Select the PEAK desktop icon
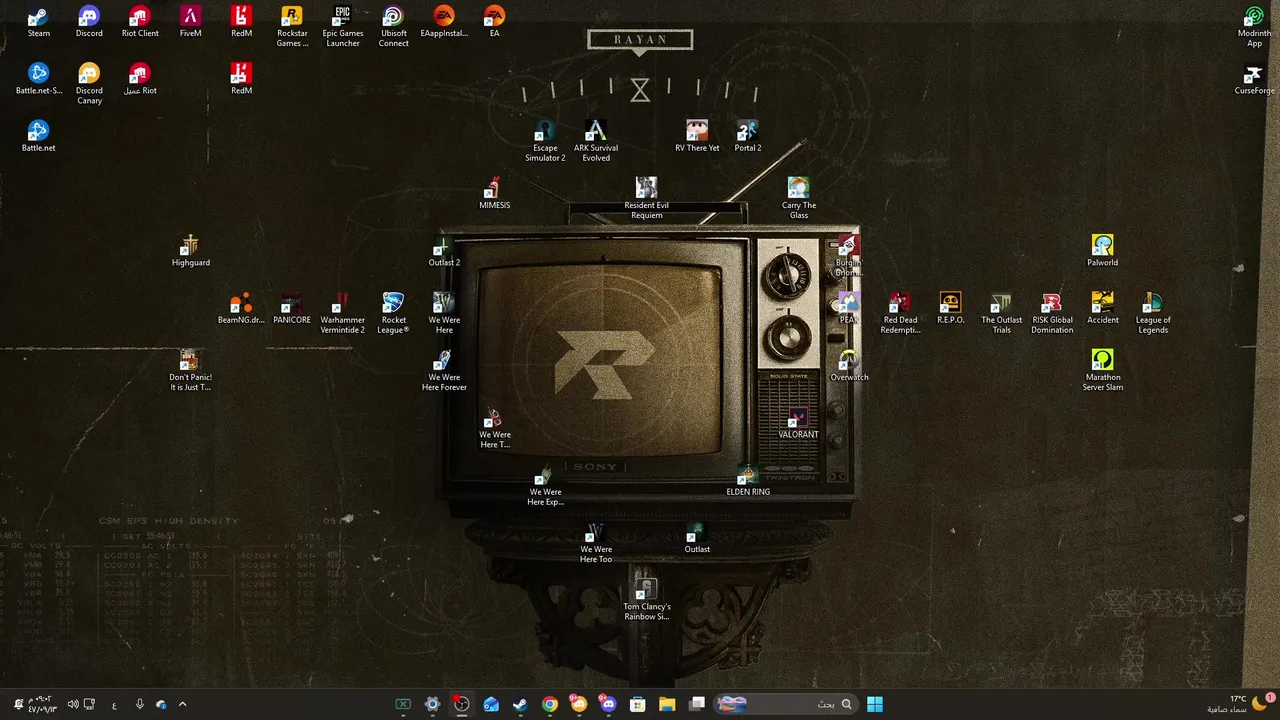The height and width of the screenshot is (720, 1280). tap(848, 308)
